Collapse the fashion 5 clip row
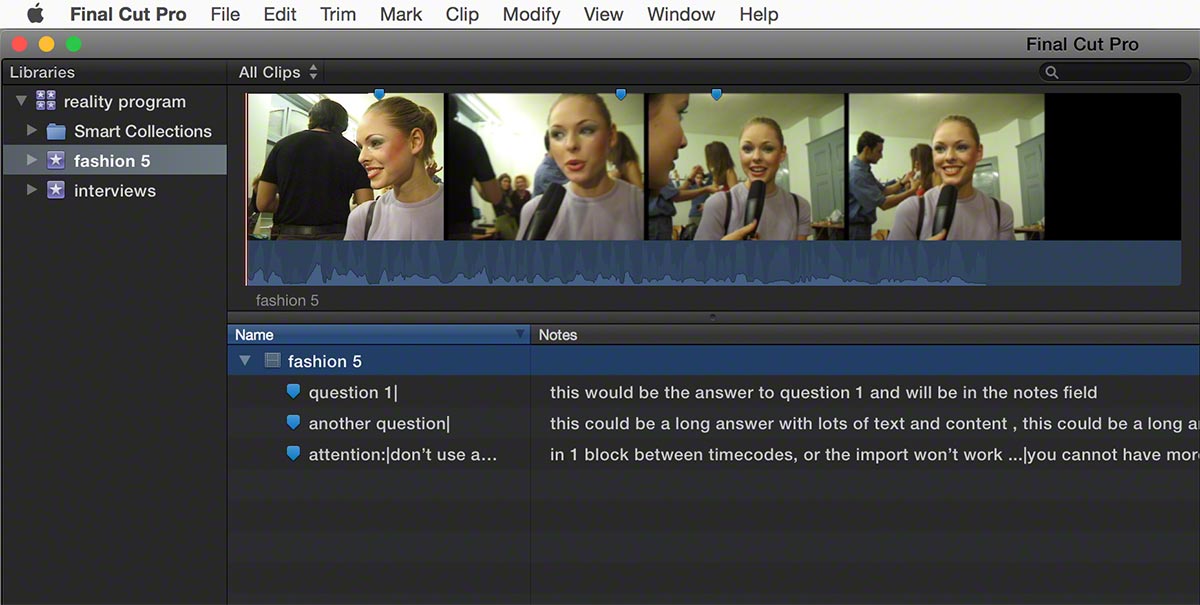This screenshot has height=605, width=1200. [x=245, y=361]
